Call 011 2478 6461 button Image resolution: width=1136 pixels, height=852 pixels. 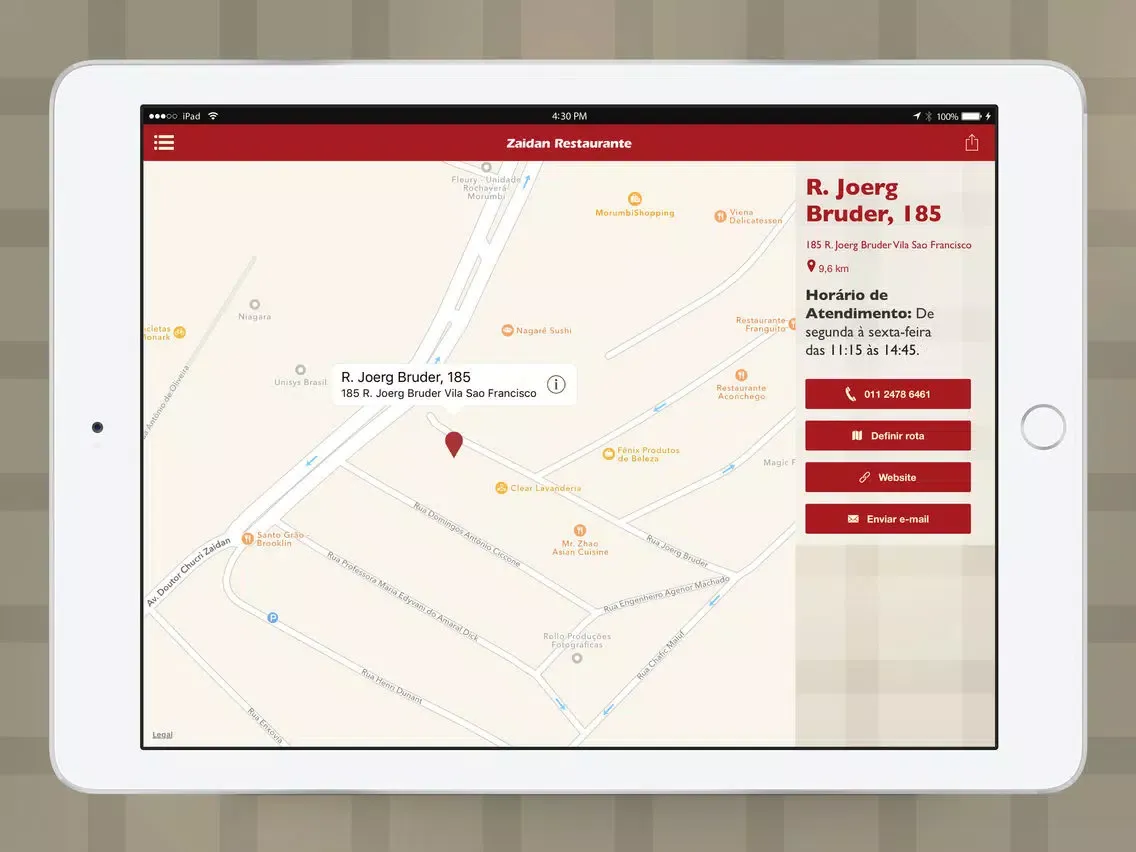pos(888,394)
